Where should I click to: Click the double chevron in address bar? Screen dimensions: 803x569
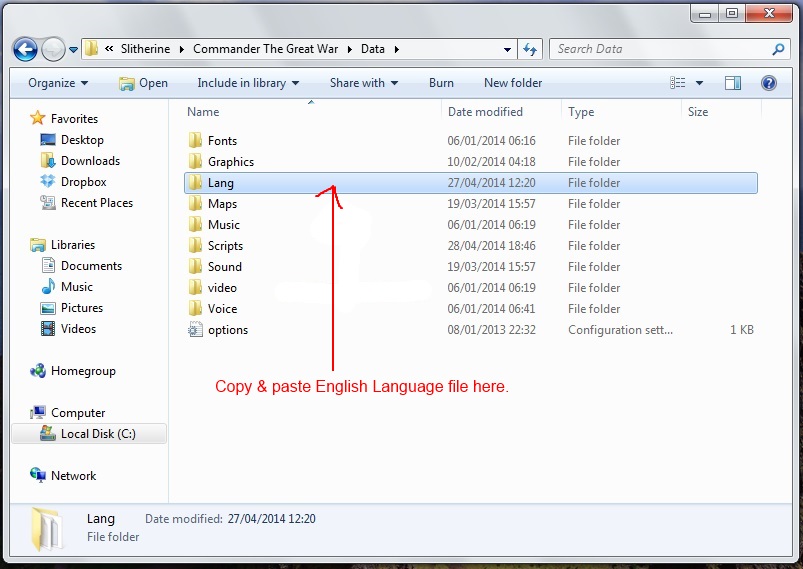click(x=109, y=49)
